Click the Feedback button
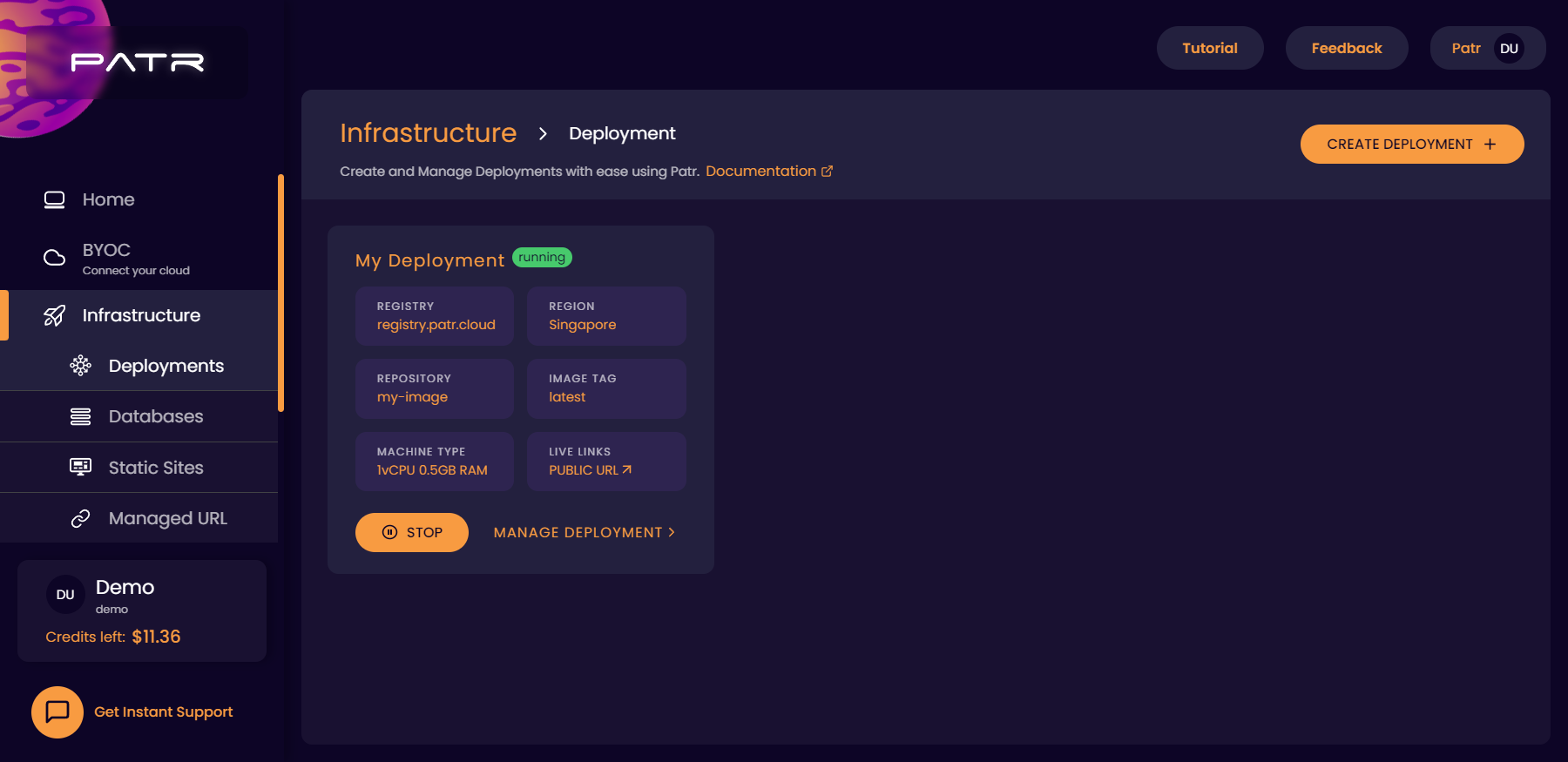This screenshot has height=762, width=1568. pos(1347,48)
